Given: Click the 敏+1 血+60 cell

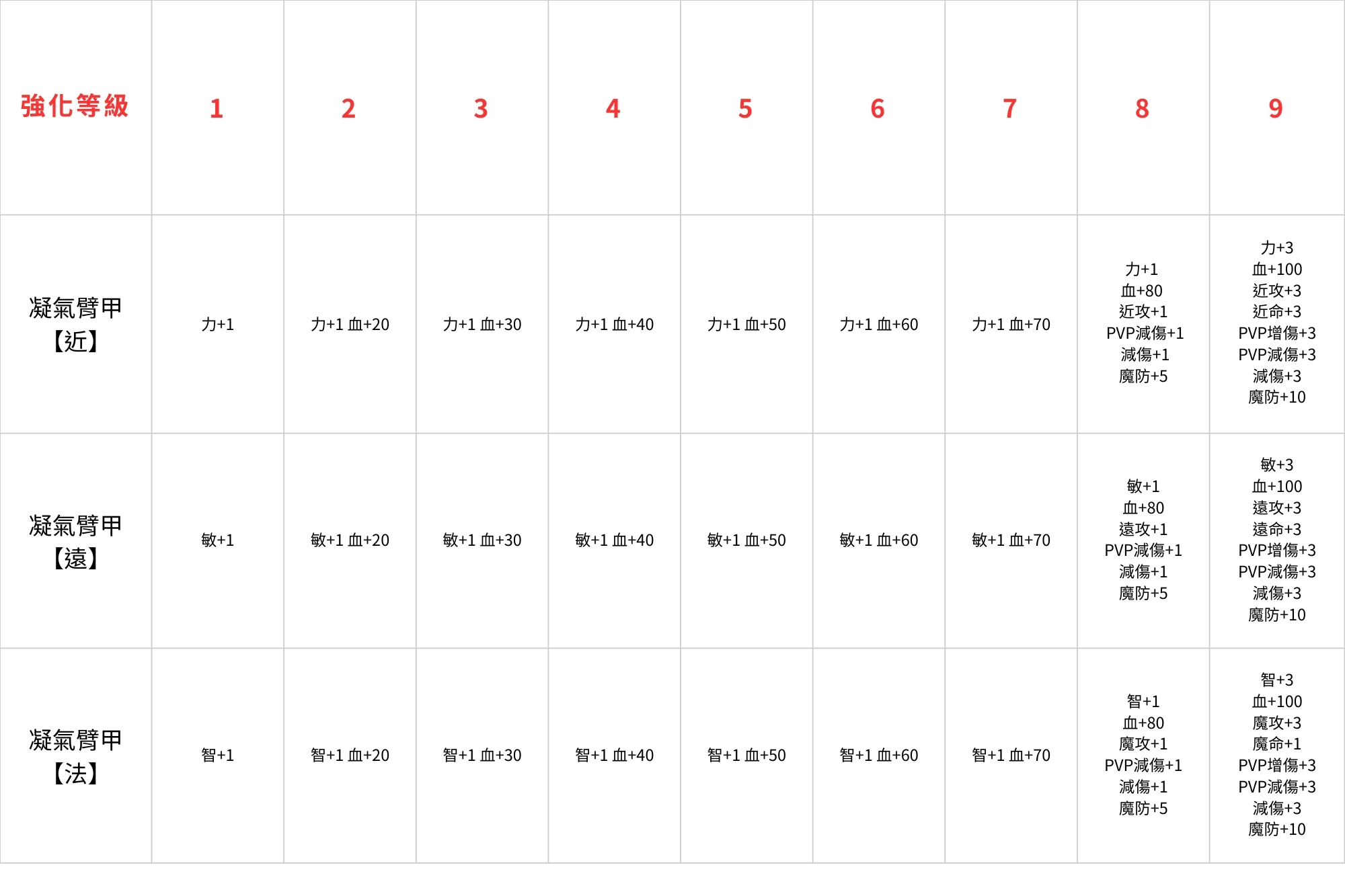Looking at the screenshot, I should coord(879,541).
